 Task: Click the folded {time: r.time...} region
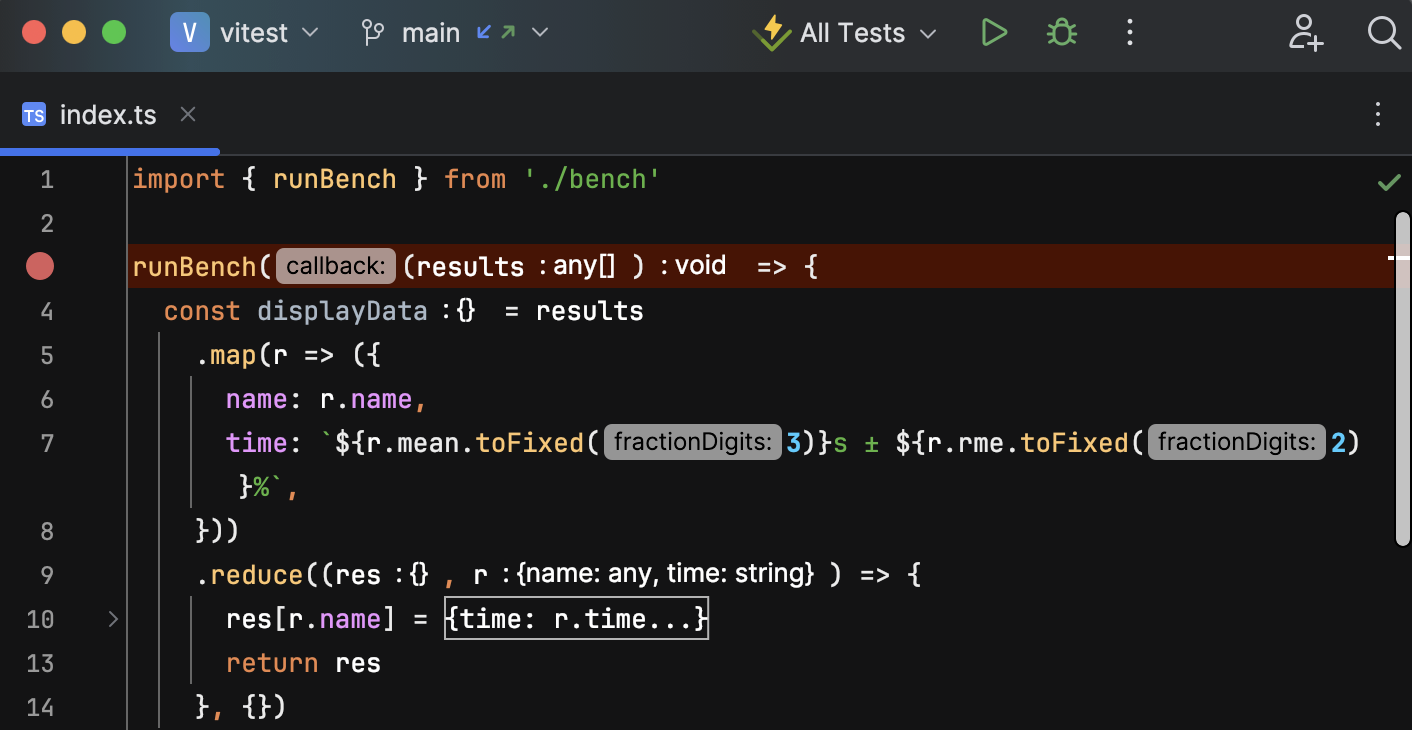pos(577,620)
